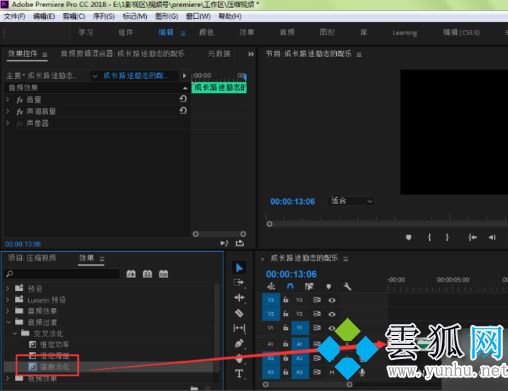This screenshot has width=508, height=391.
Task: Select the Ripple Edit tool
Action: 239,298
